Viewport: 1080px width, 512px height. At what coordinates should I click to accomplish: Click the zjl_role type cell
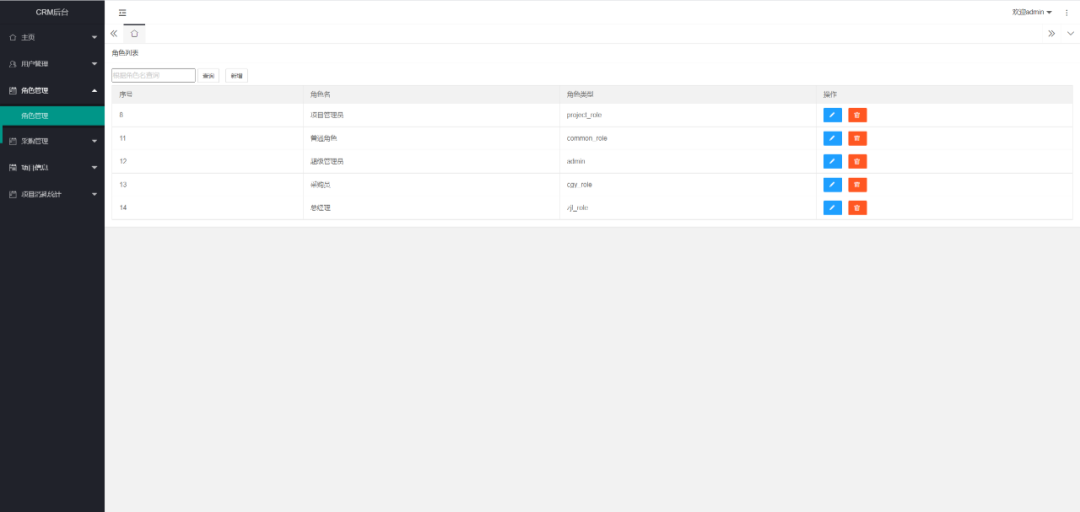(x=688, y=207)
